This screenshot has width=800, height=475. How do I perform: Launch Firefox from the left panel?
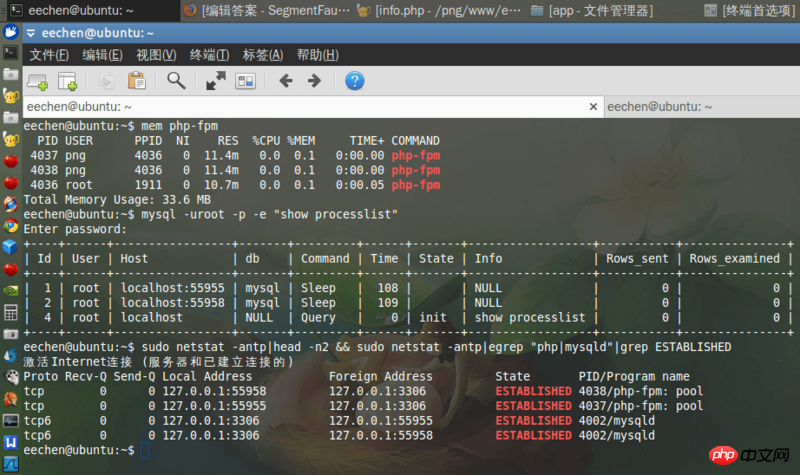(11, 204)
